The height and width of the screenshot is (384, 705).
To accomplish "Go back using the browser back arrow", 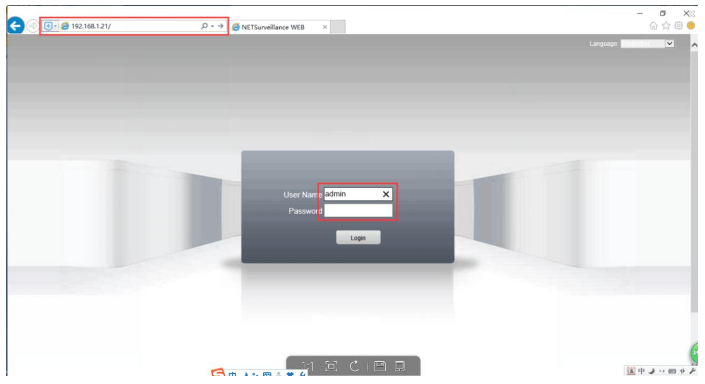I will 16,26.
